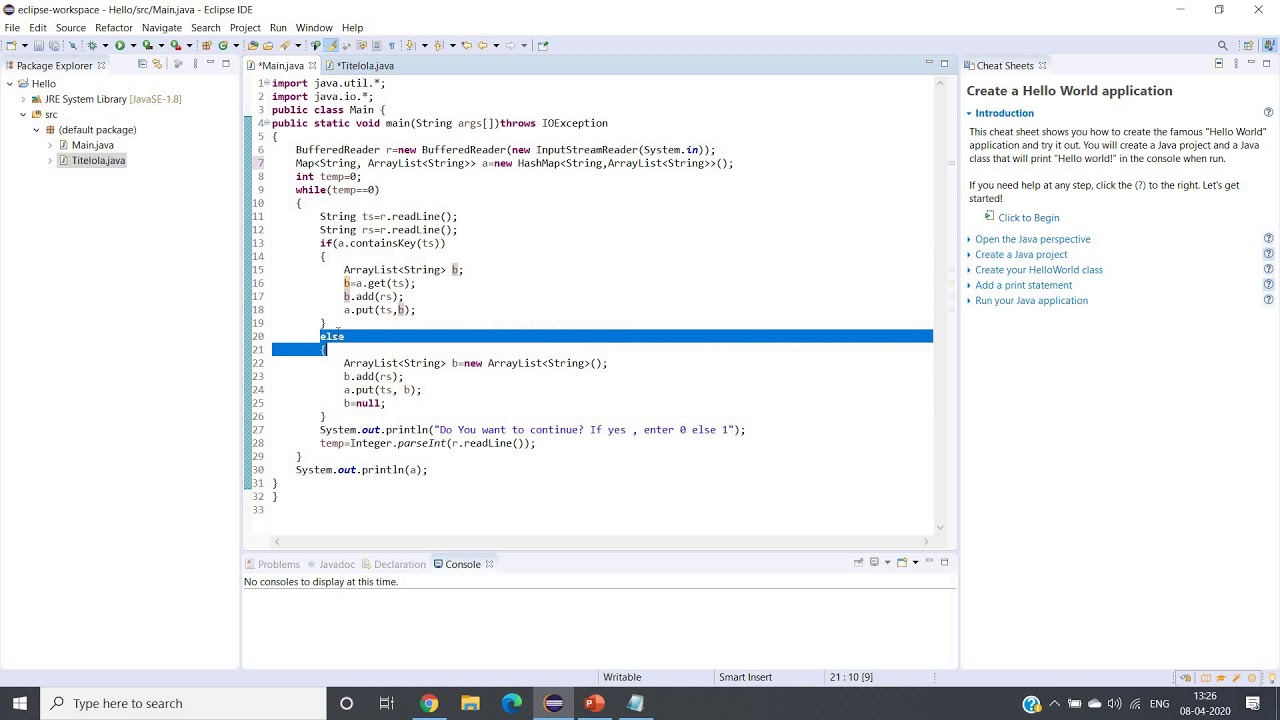Collapse the src folder node
Viewport: 1280px width, 720px height.
tap(23, 114)
